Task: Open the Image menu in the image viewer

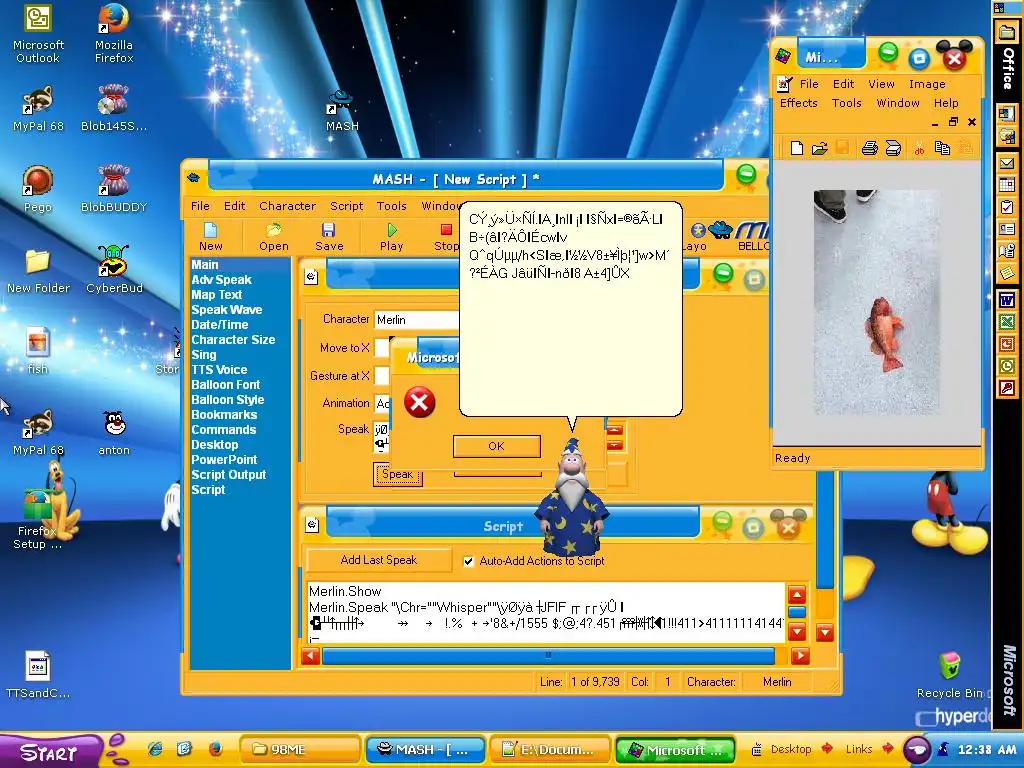Action: [x=927, y=84]
